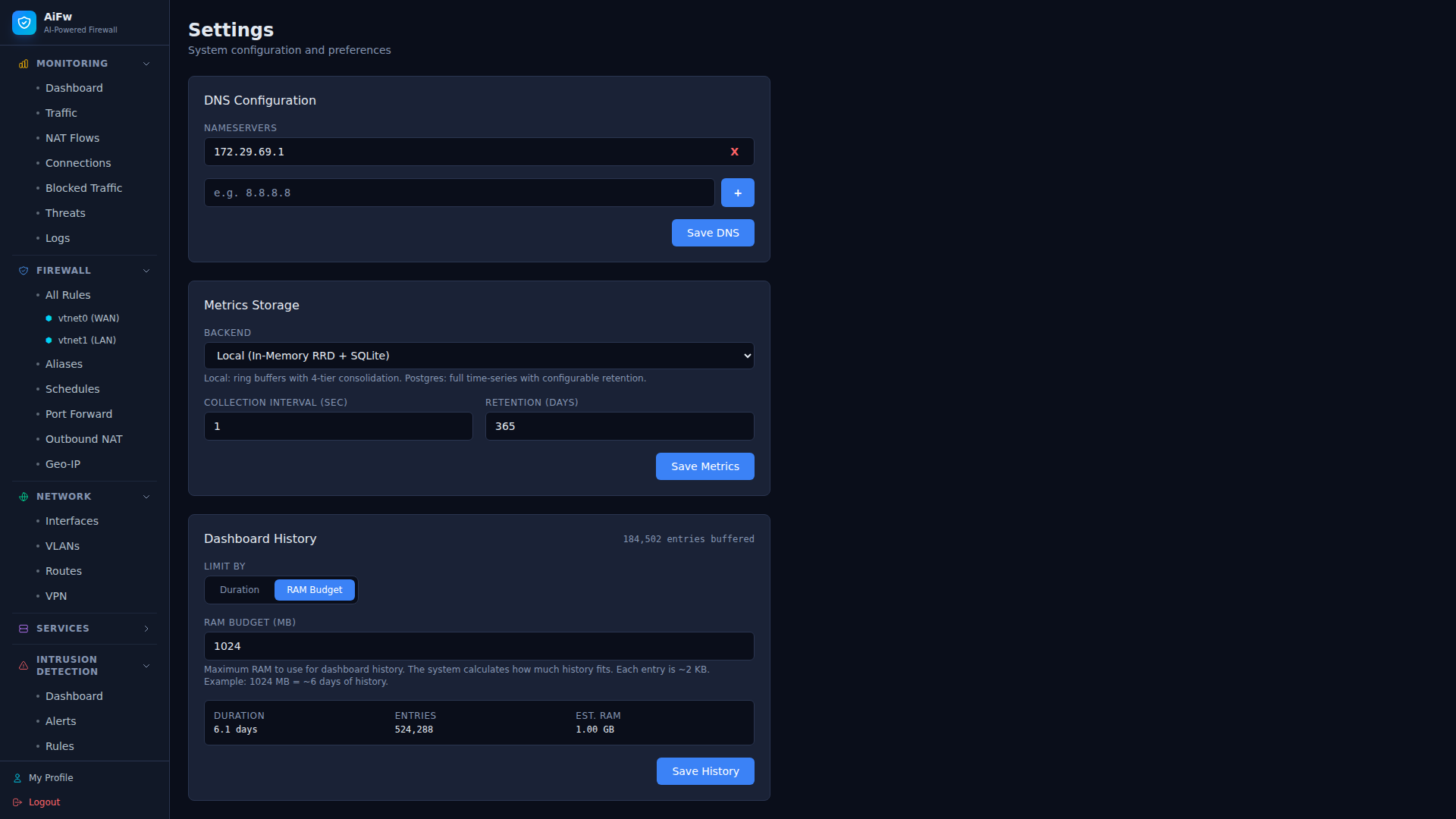
Task: Open Routes page
Action: coord(64,571)
